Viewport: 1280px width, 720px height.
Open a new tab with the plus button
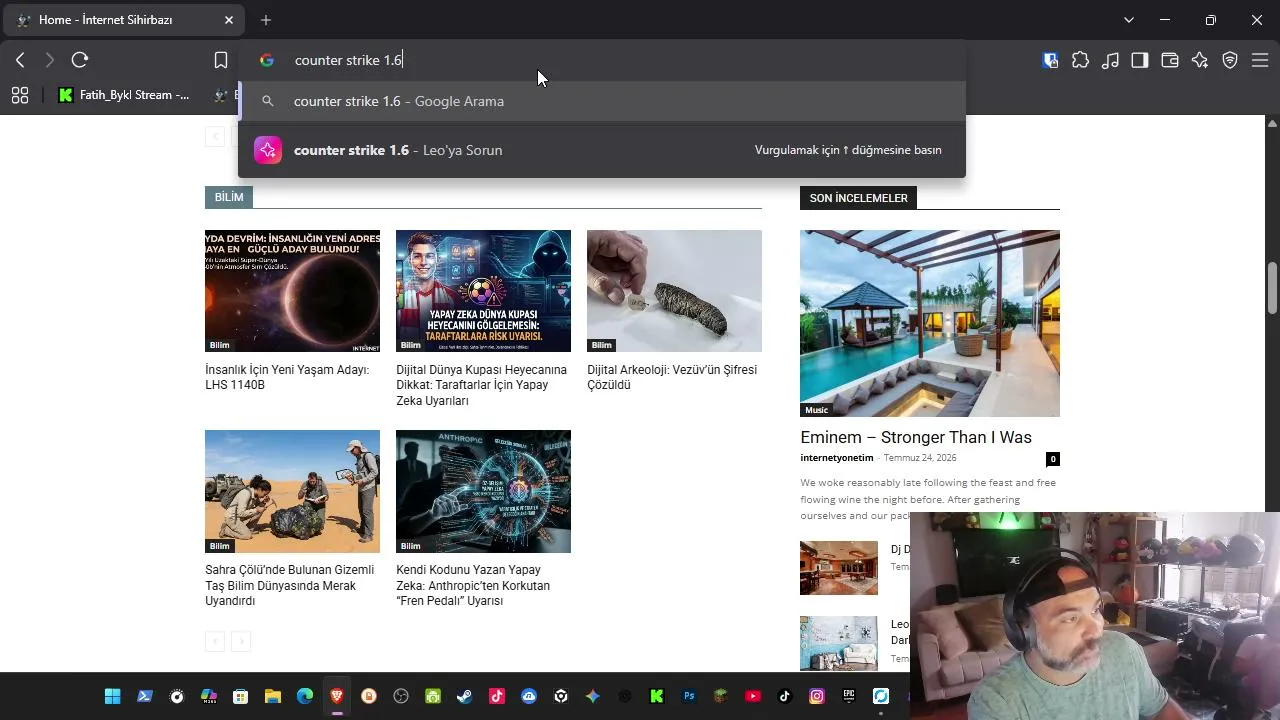pos(266,20)
